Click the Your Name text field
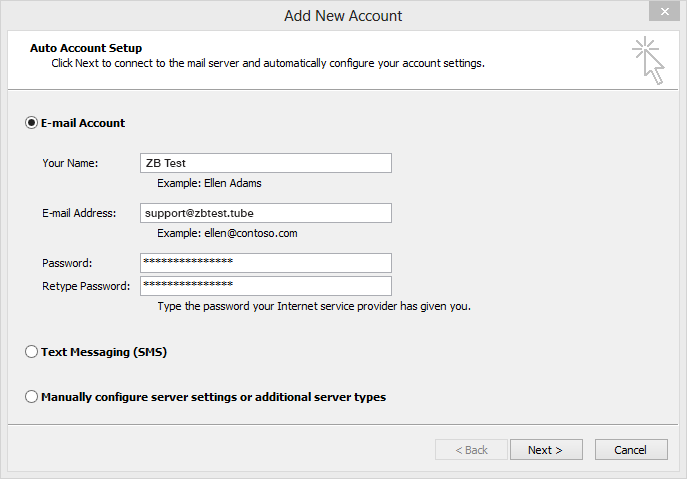 [265, 163]
